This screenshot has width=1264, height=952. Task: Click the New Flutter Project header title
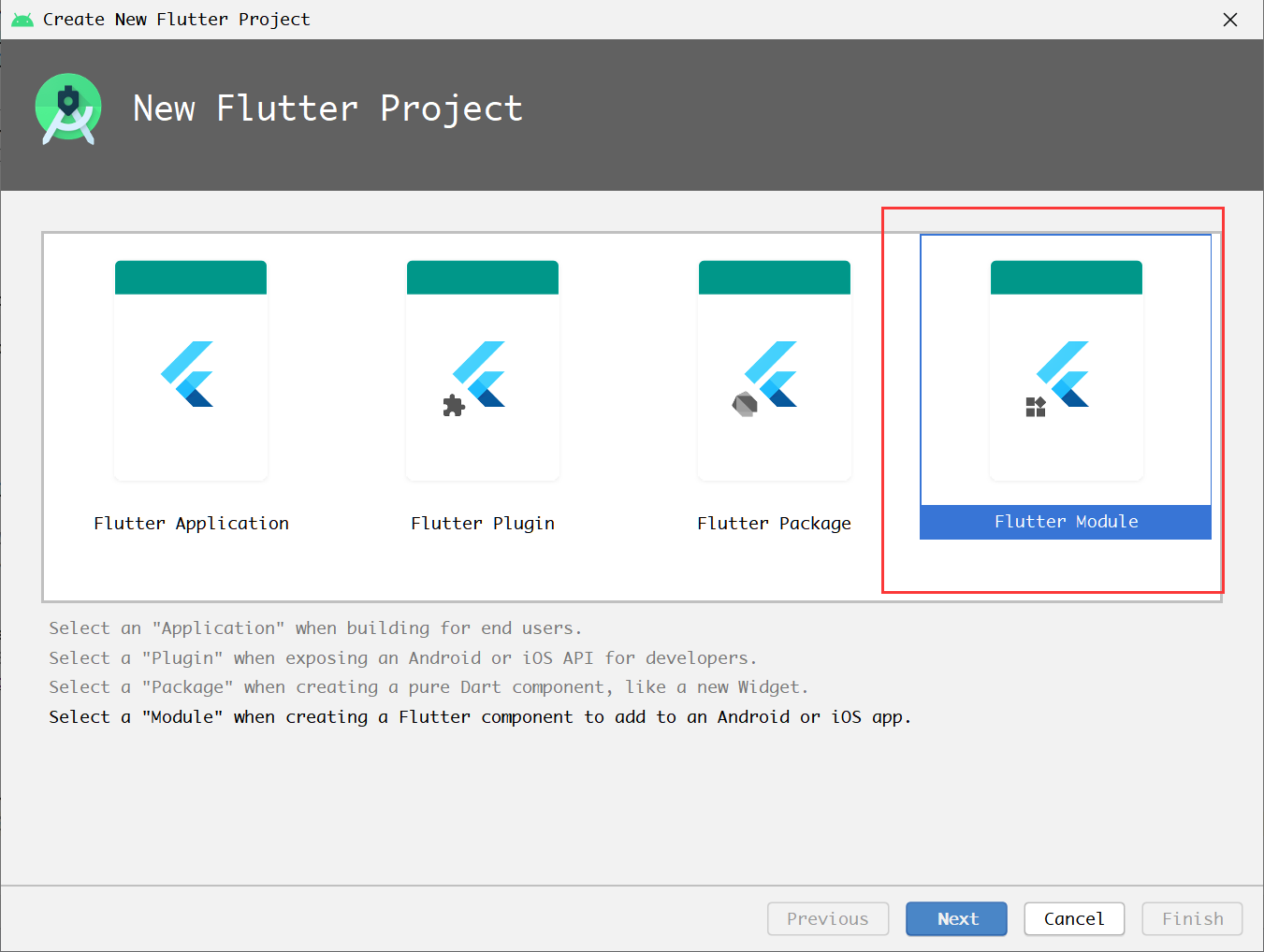(328, 108)
